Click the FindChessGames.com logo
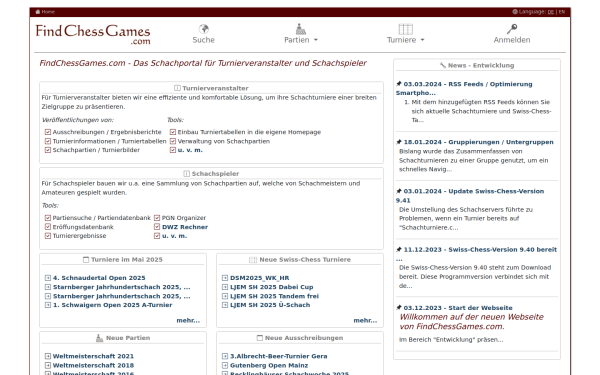600x375 pixels. [93, 34]
